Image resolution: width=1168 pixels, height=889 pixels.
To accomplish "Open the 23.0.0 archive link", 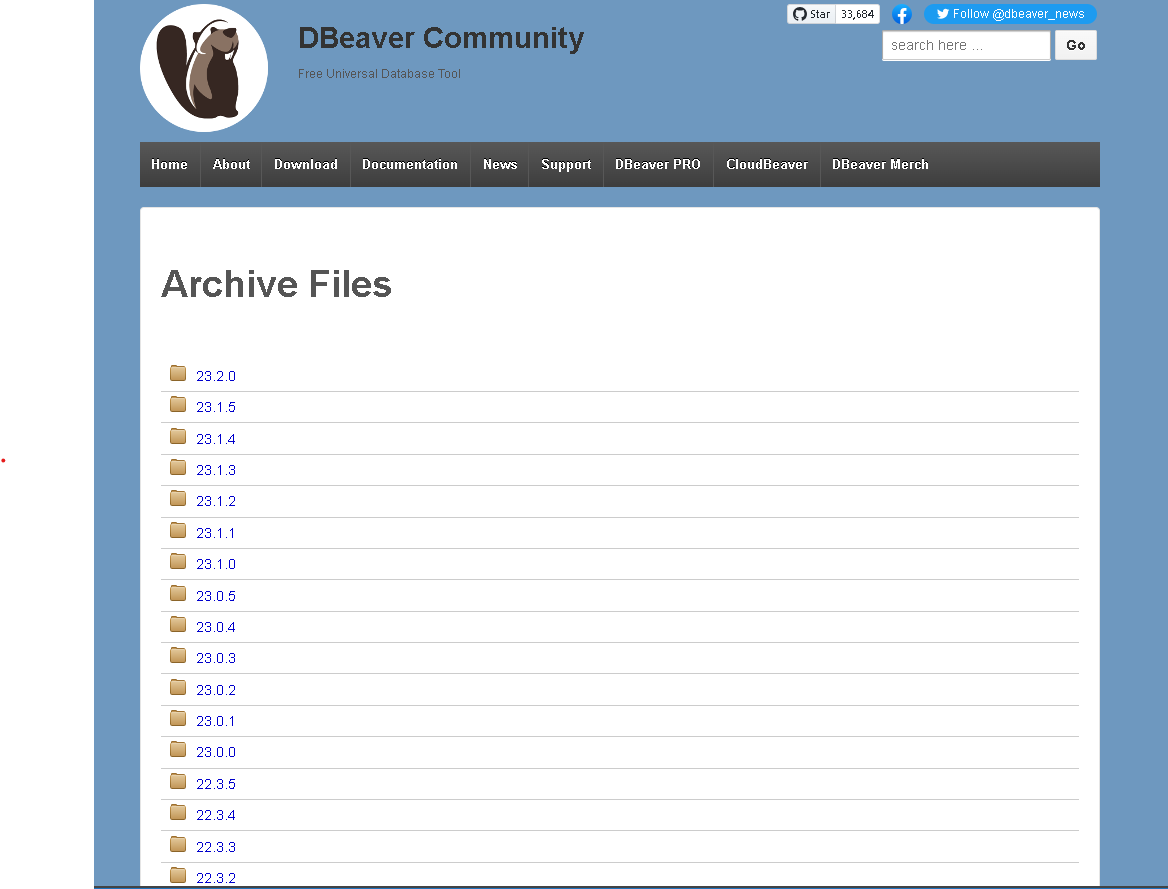I will click(x=216, y=753).
